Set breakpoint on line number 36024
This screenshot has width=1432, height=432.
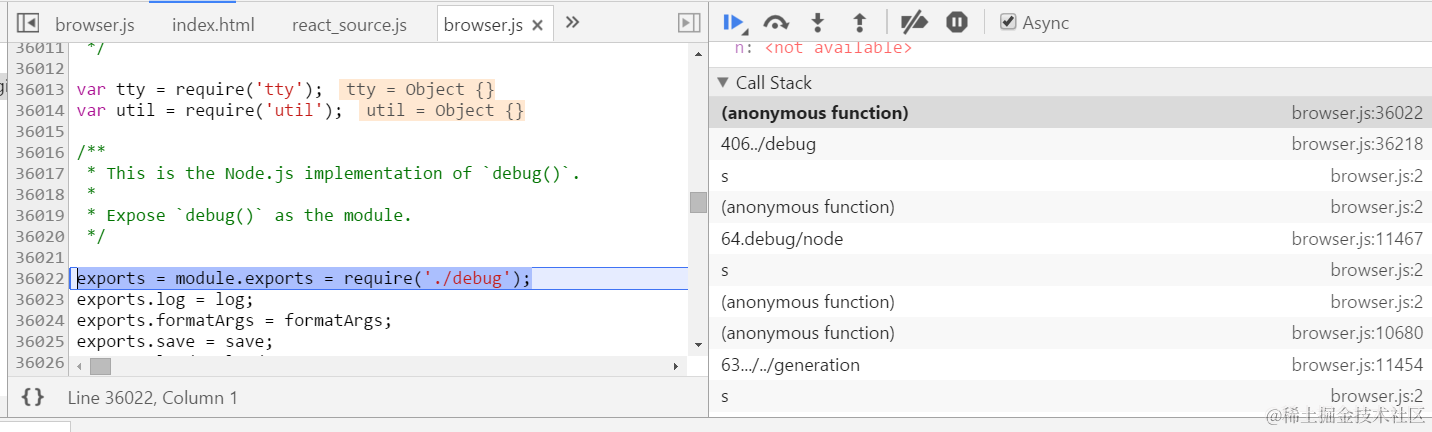tap(40, 320)
